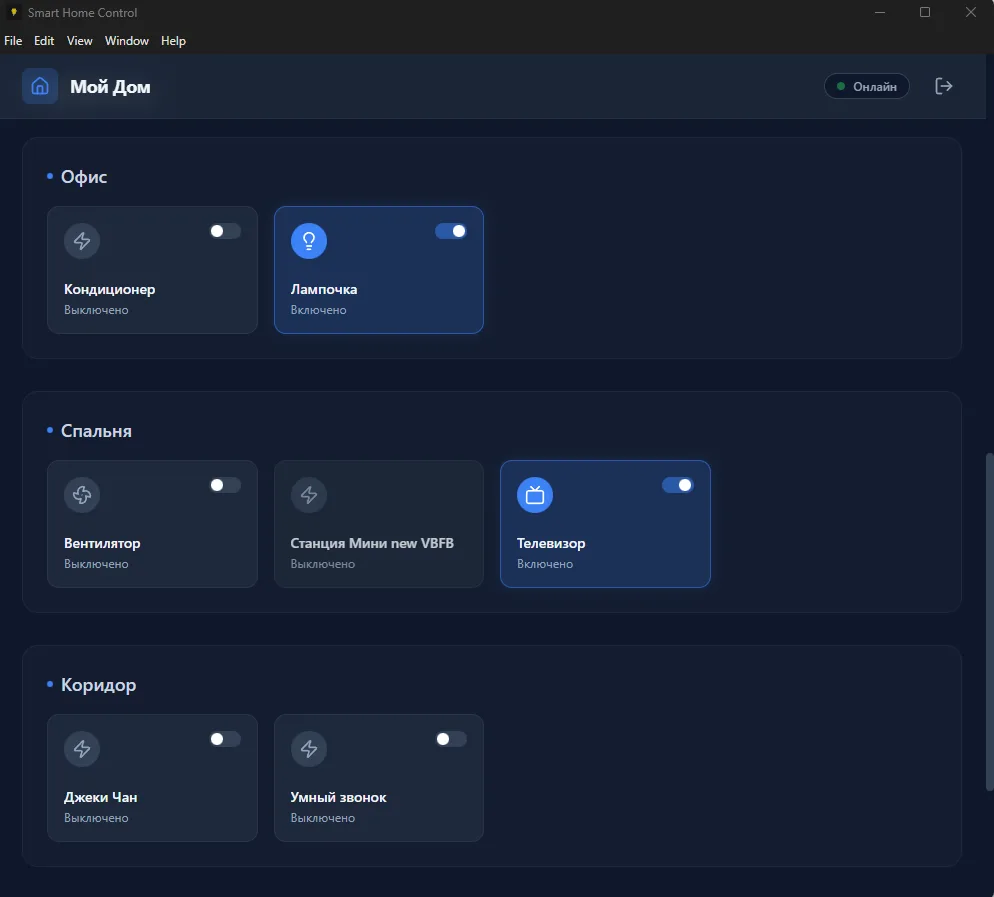Enable the Вентилятор toggle
994x897 pixels.
[x=225, y=485]
